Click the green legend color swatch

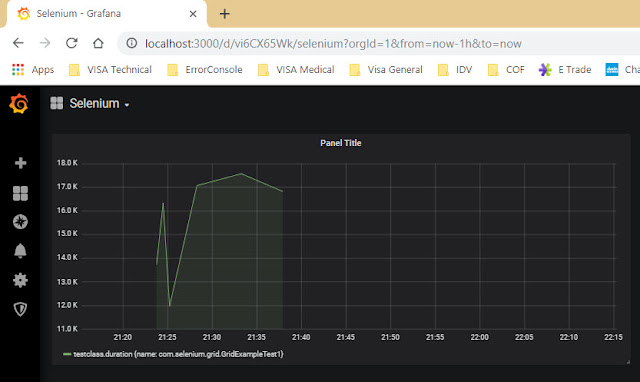[x=67, y=354]
